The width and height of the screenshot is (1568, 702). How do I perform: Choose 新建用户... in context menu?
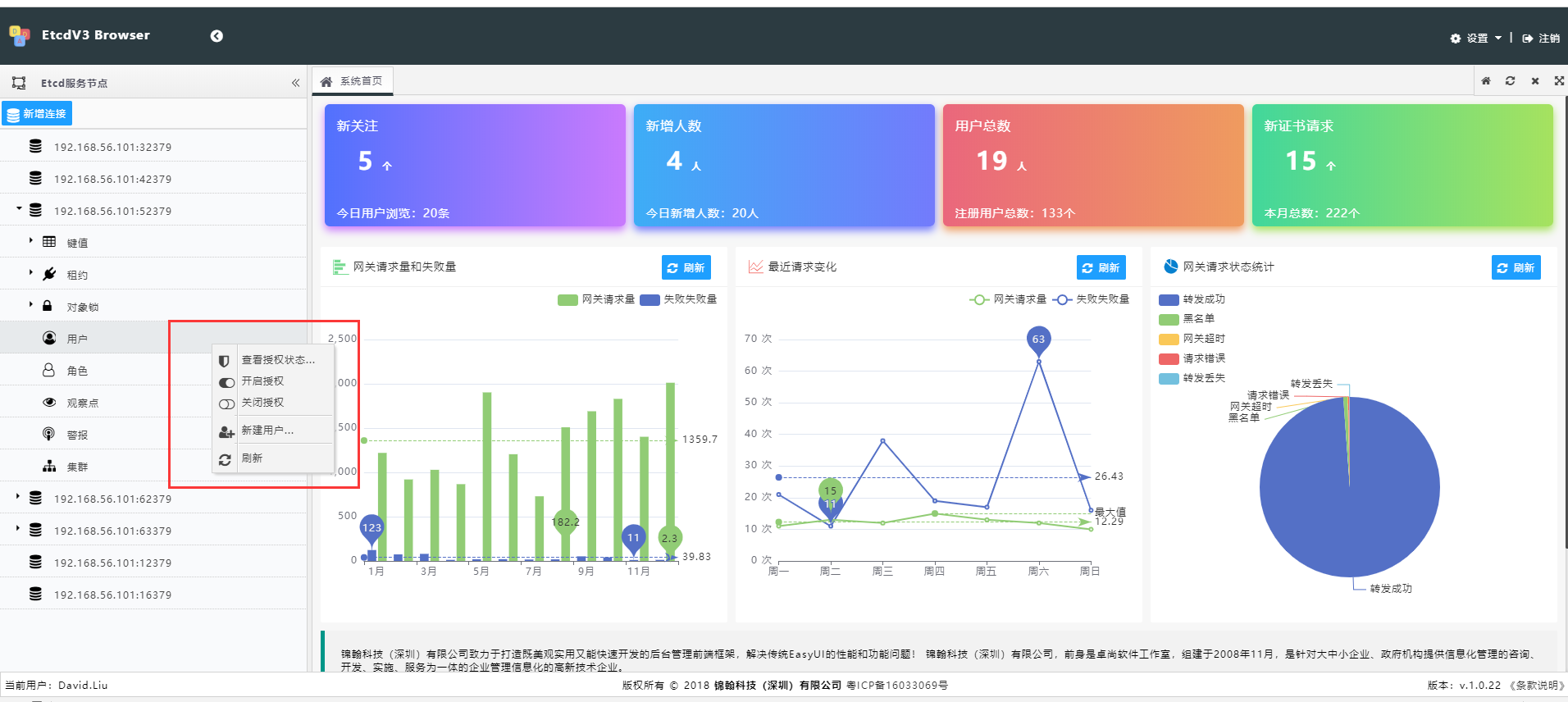(273, 431)
